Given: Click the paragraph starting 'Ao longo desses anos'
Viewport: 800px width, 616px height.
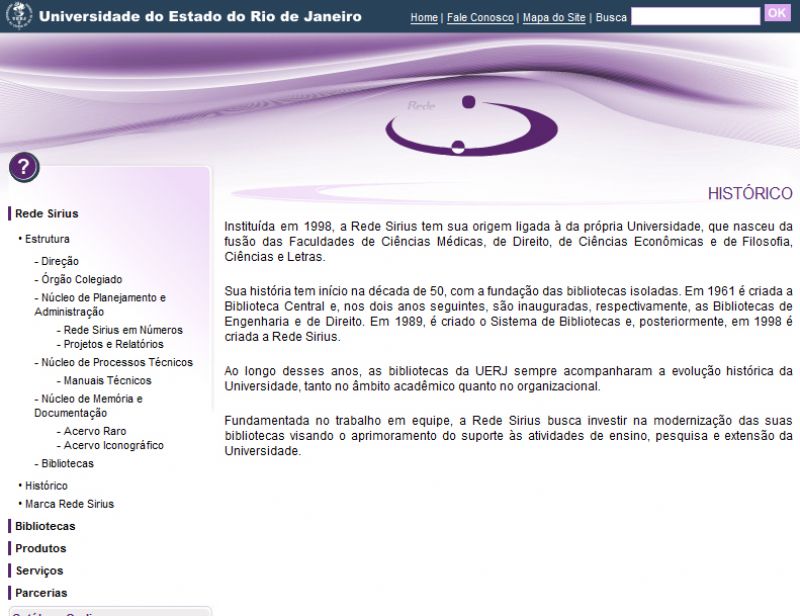Looking at the screenshot, I should [508, 379].
